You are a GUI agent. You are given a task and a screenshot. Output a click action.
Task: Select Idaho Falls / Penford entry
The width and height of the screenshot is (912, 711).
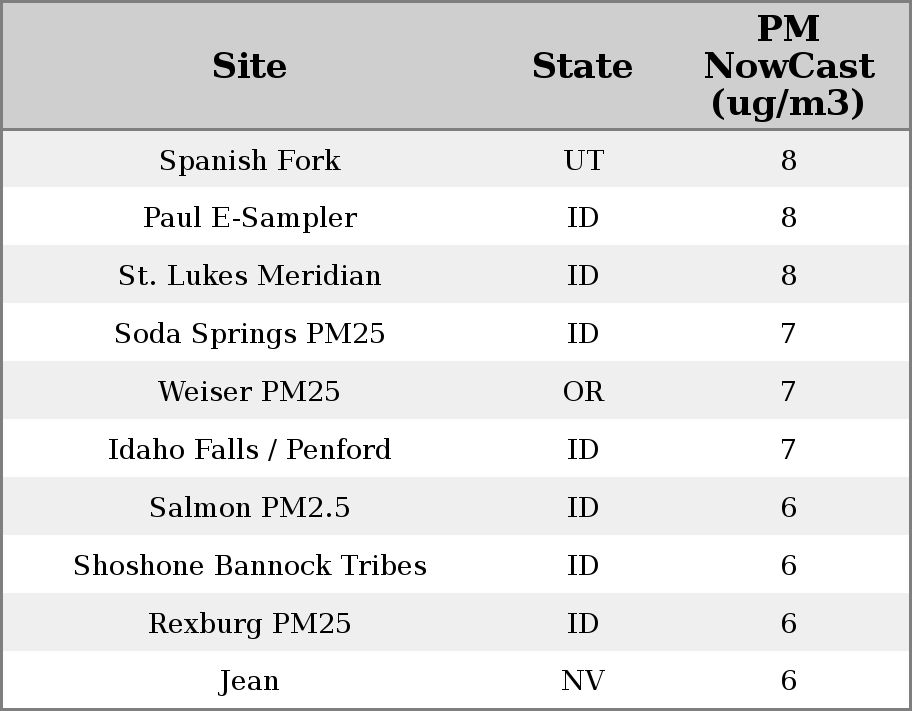(249, 450)
